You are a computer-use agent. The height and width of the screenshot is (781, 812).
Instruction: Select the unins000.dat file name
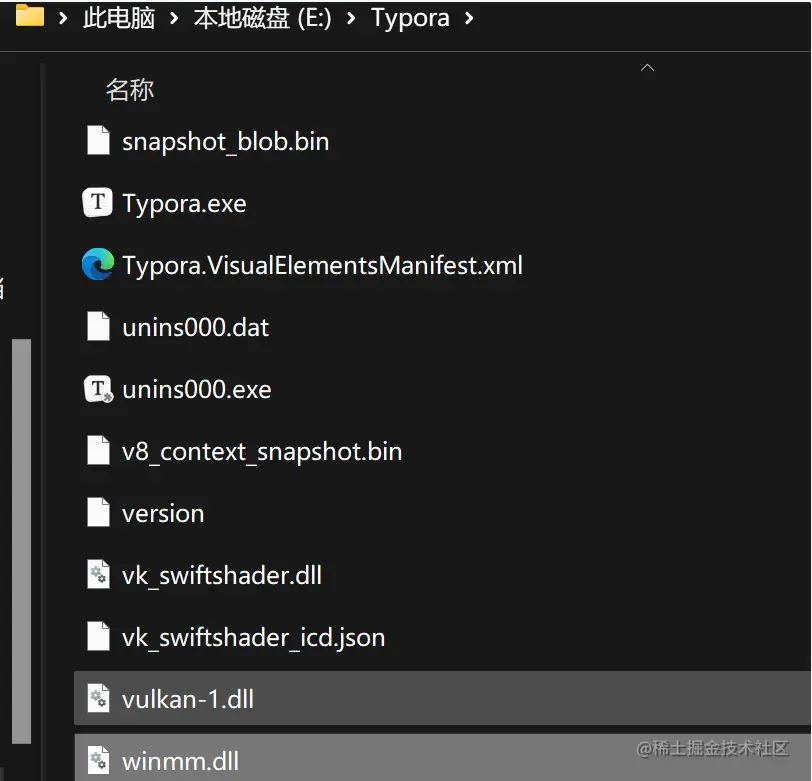pos(195,327)
